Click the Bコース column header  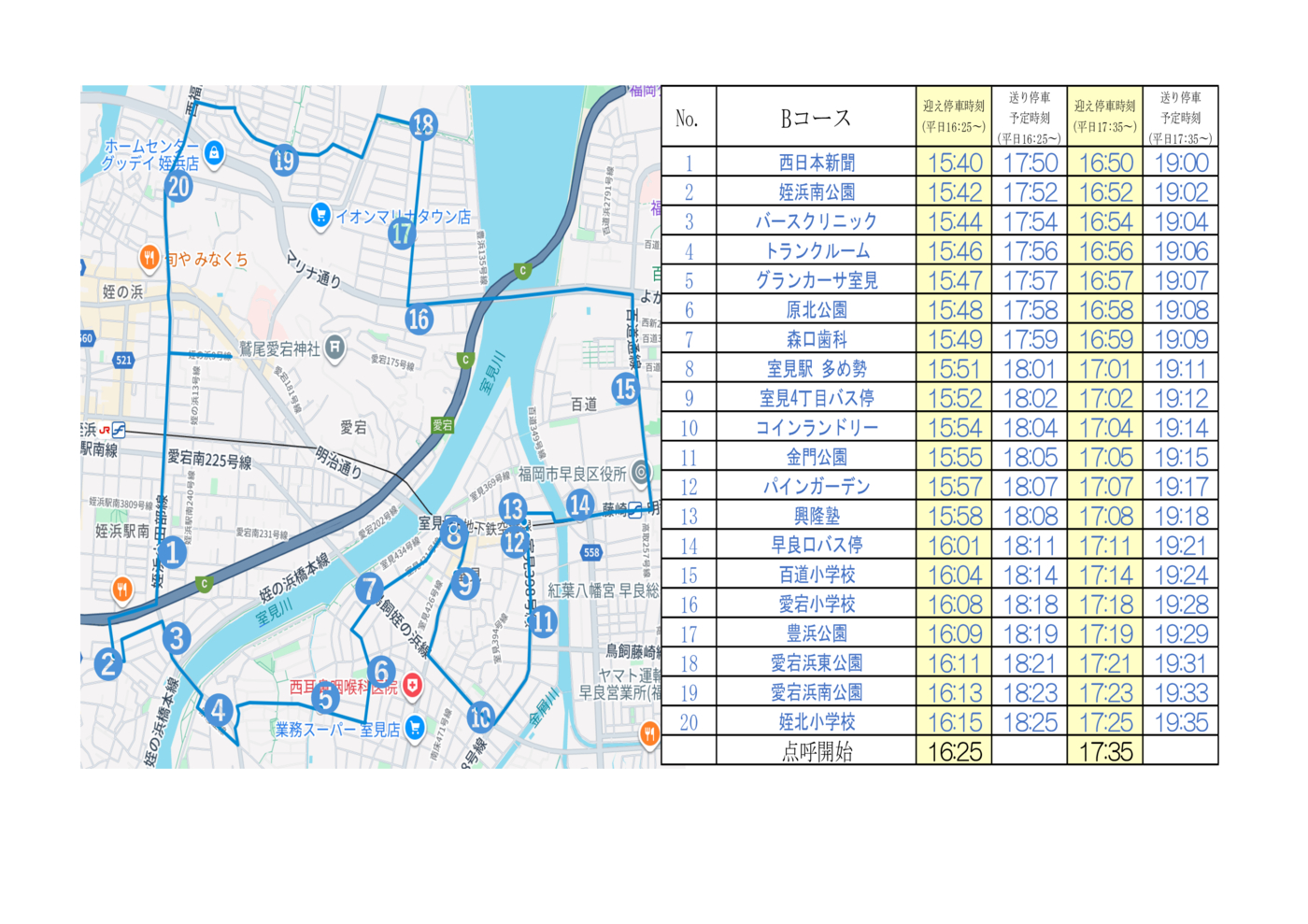(x=816, y=119)
